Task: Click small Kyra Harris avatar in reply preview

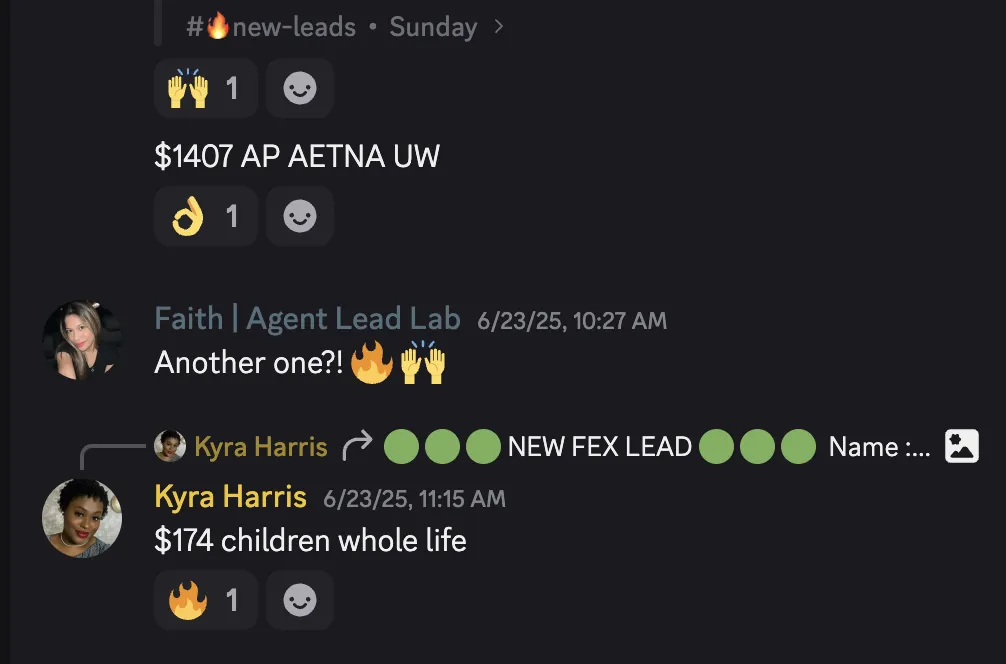Action: pos(170,446)
